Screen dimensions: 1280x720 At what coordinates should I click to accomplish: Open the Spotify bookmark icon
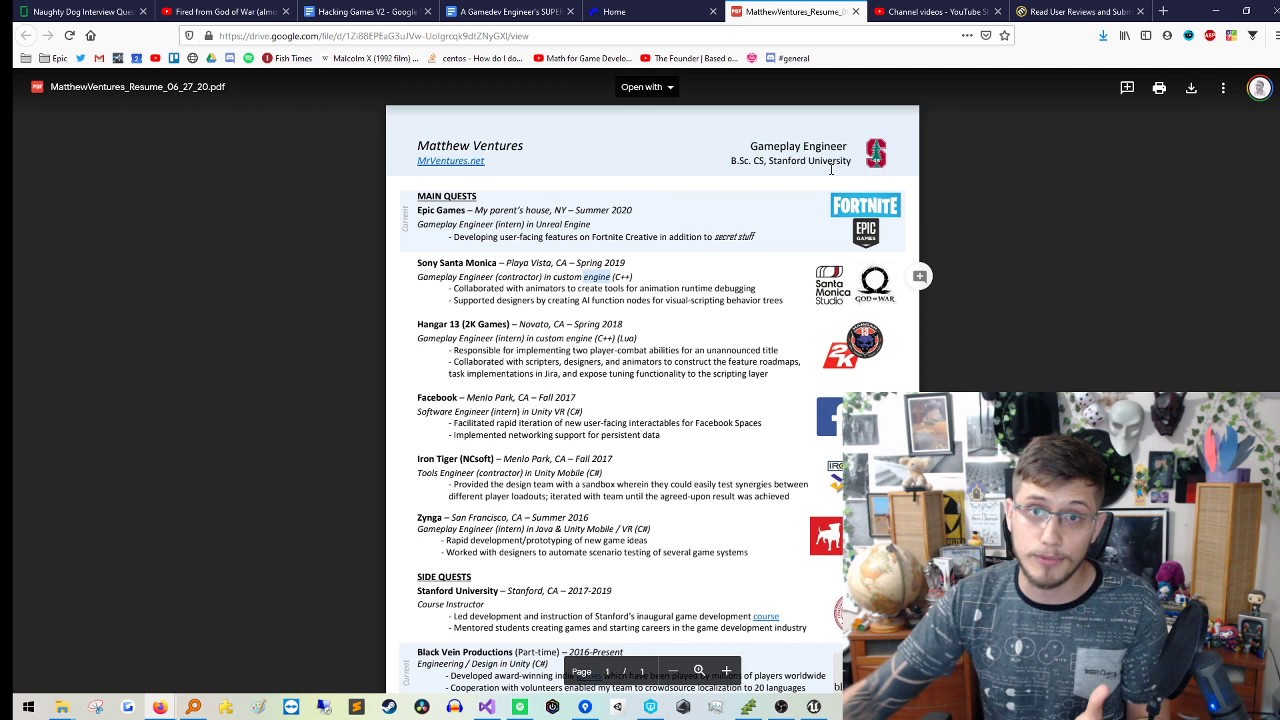tap(248, 58)
